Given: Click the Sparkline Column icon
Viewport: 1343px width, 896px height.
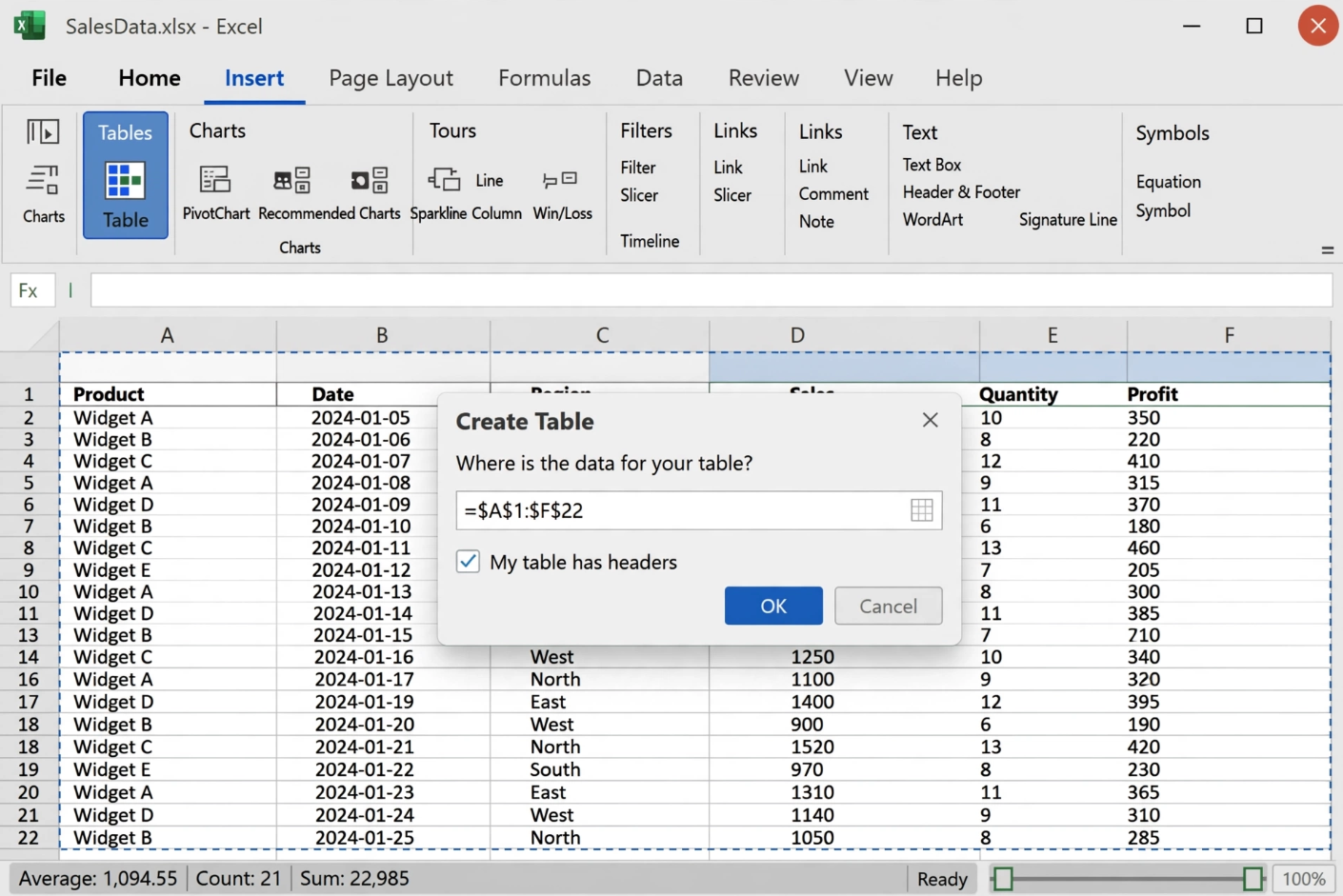Looking at the screenshot, I should 445,179.
